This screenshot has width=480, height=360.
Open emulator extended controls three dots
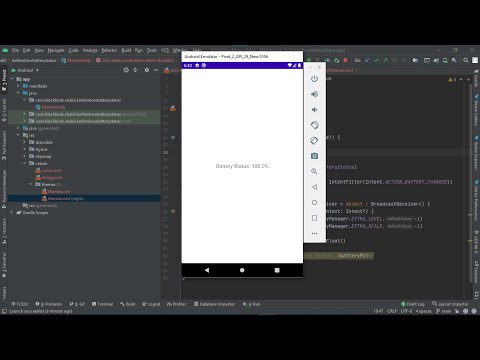pos(314,233)
